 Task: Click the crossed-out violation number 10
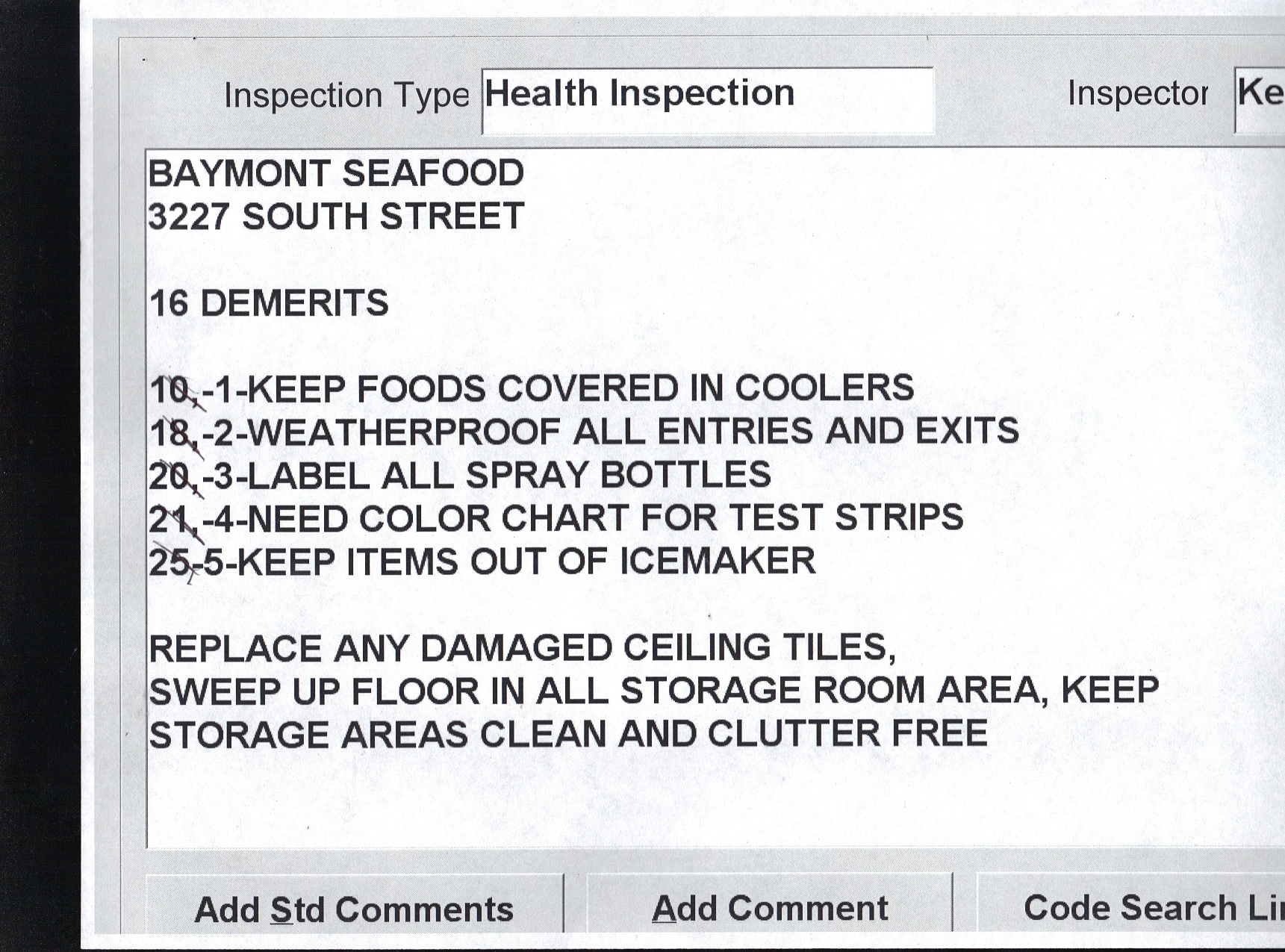pos(170,391)
